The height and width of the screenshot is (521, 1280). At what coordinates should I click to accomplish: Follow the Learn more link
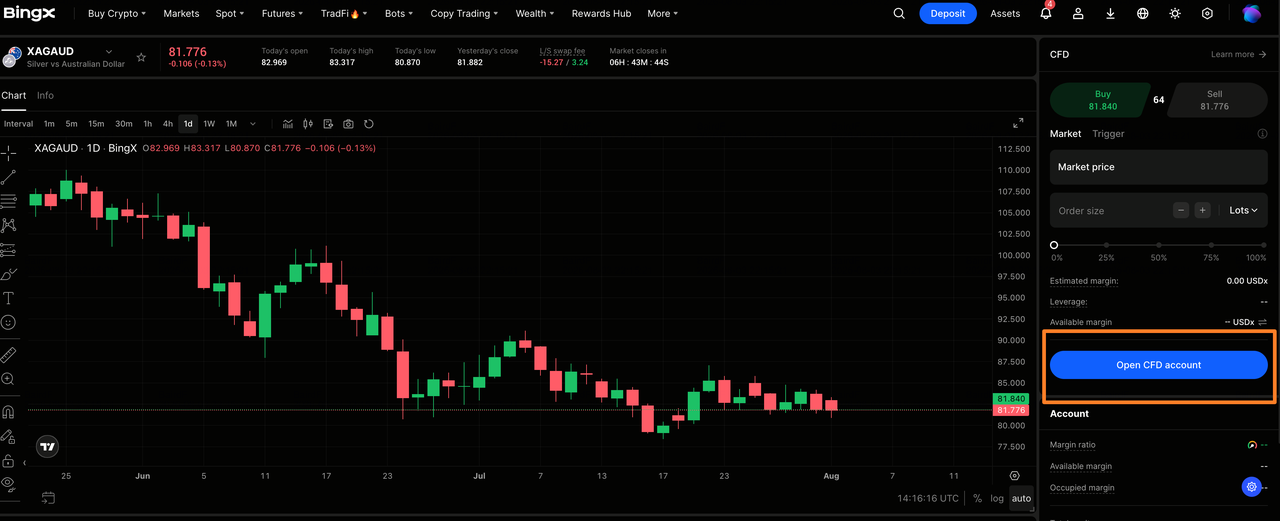1238,55
